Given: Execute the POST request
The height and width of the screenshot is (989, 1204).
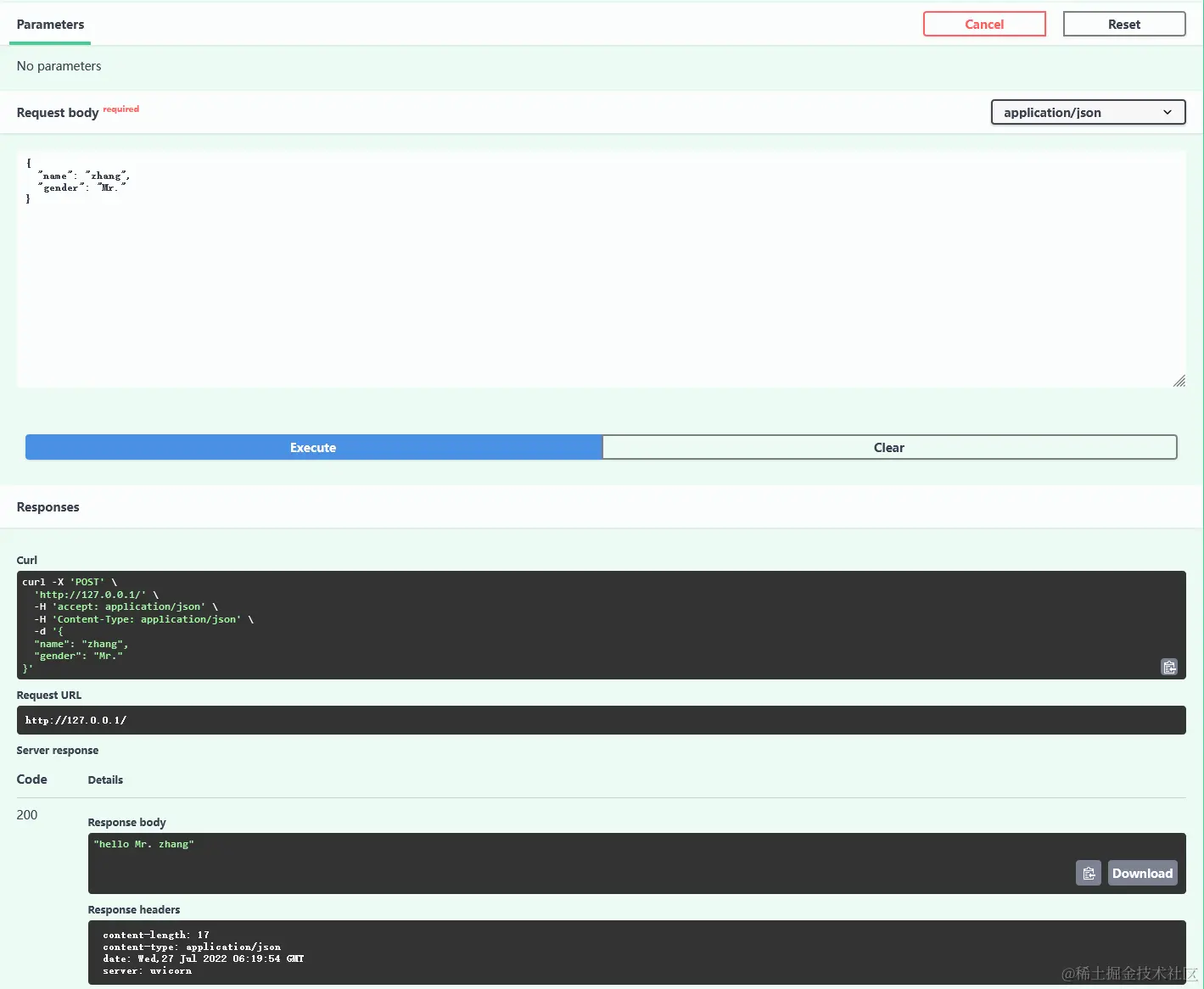Looking at the screenshot, I should click(x=313, y=447).
